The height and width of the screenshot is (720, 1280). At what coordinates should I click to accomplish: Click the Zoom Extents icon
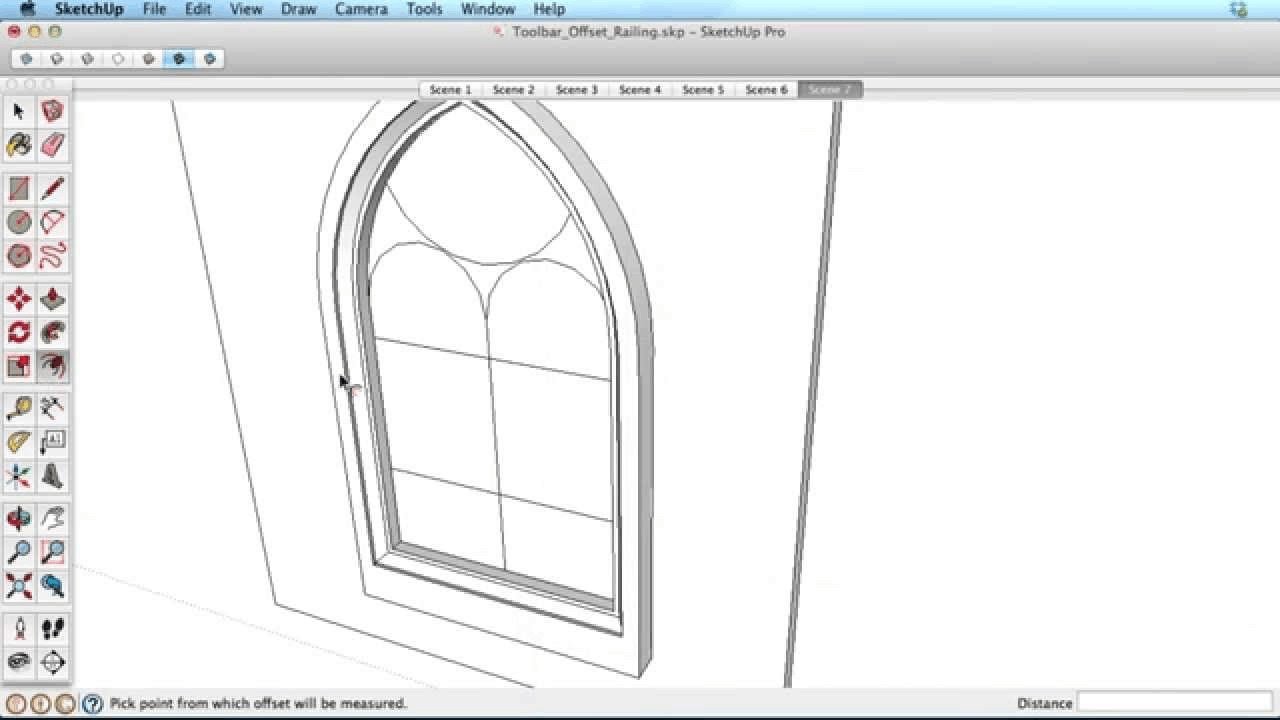point(19,585)
